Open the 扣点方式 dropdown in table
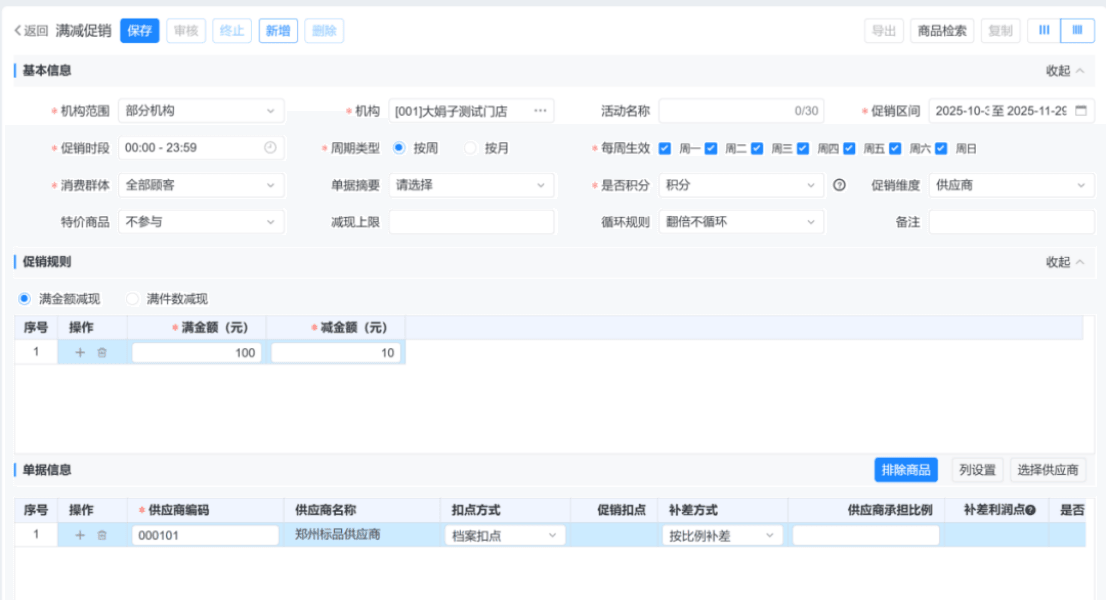This screenshot has width=1106, height=600. click(x=505, y=536)
